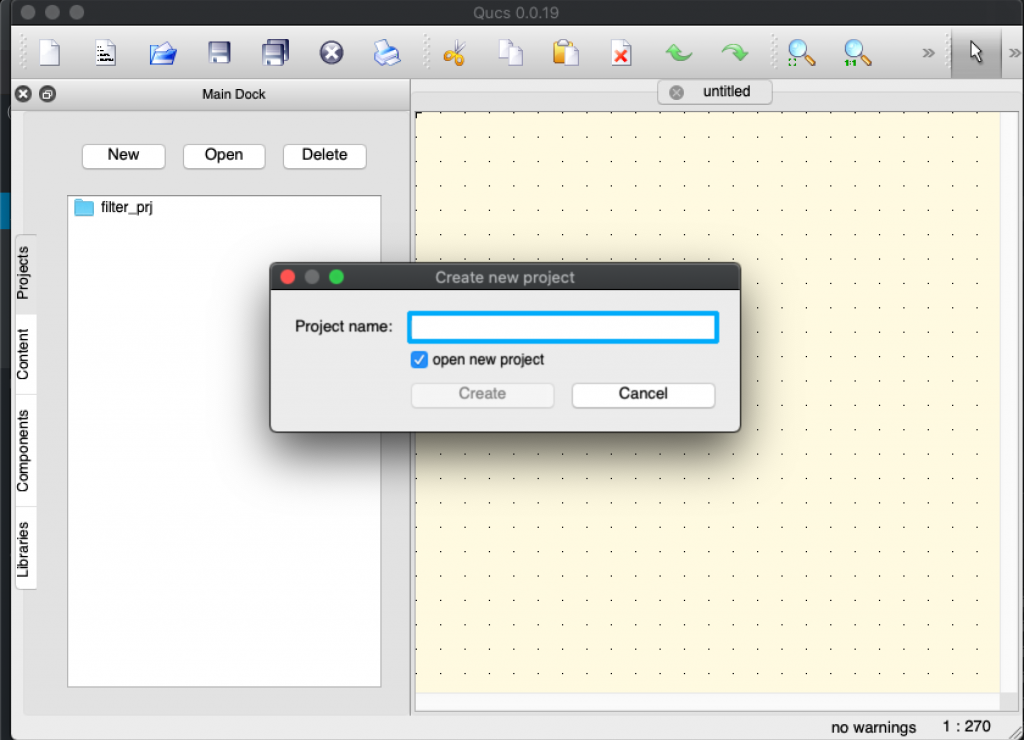1024x740 pixels.
Task: Close current document circle-X toolbar icon
Action: 332,53
